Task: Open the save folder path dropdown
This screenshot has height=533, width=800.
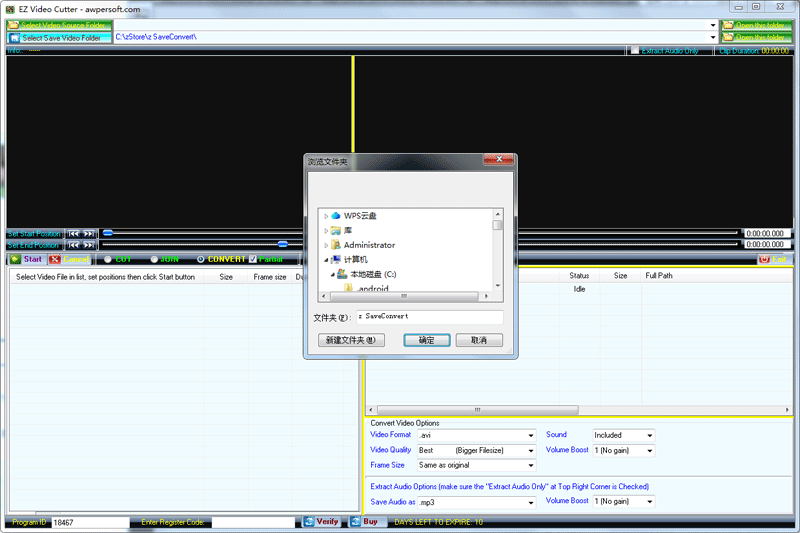Action: (713, 37)
